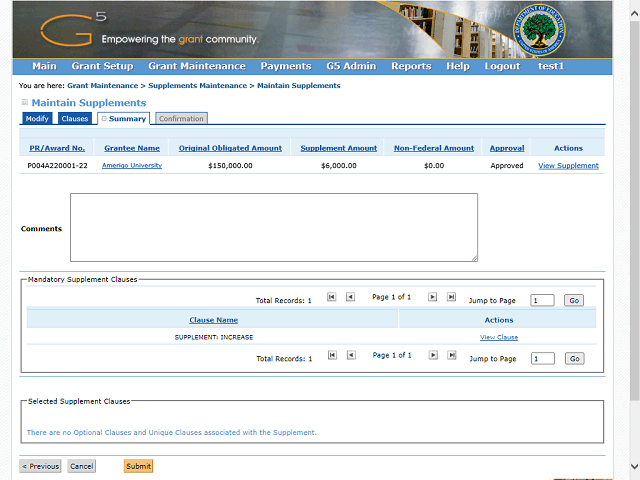The image size is (640, 480).
Task: Go to previous page in bottom pagination row
Action: click(x=351, y=355)
